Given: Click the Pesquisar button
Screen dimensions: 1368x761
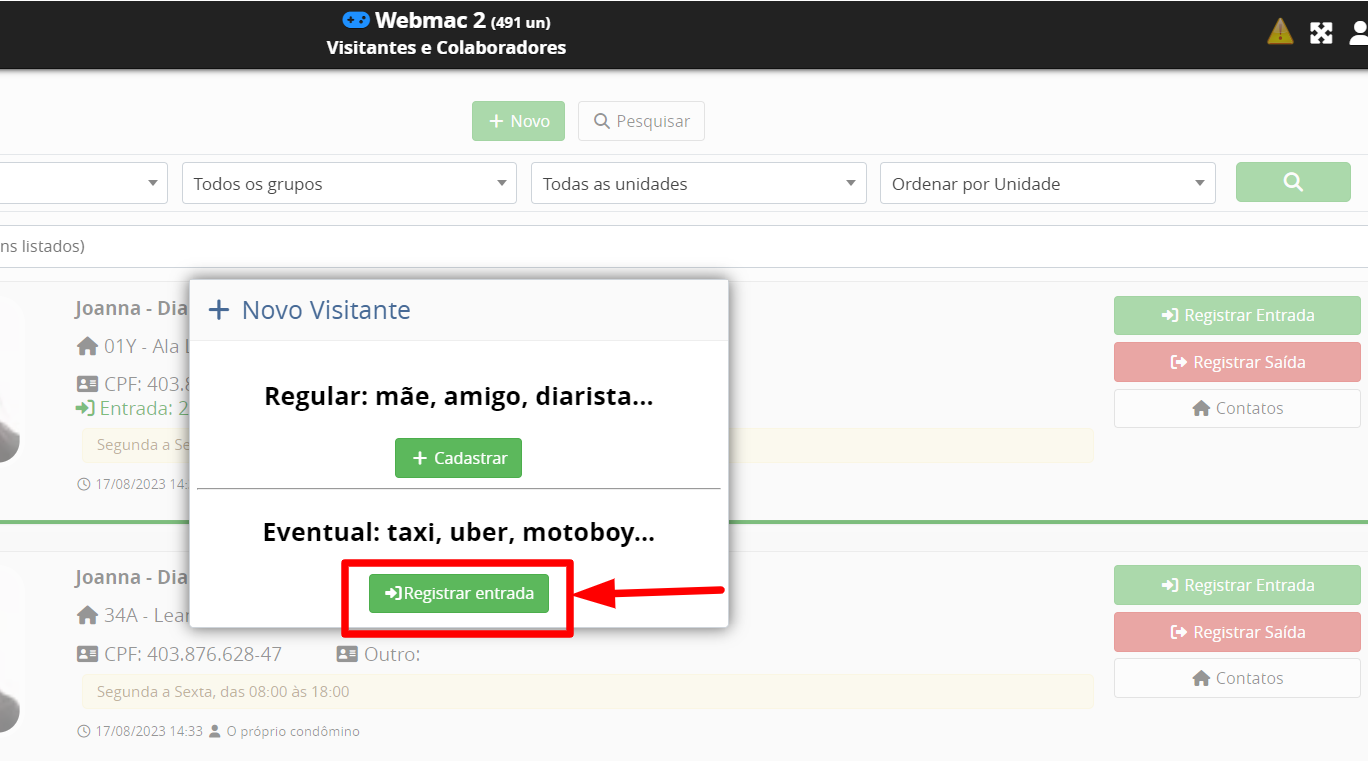Looking at the screenshot, I should pyautogui.click(x=641, y=121).
